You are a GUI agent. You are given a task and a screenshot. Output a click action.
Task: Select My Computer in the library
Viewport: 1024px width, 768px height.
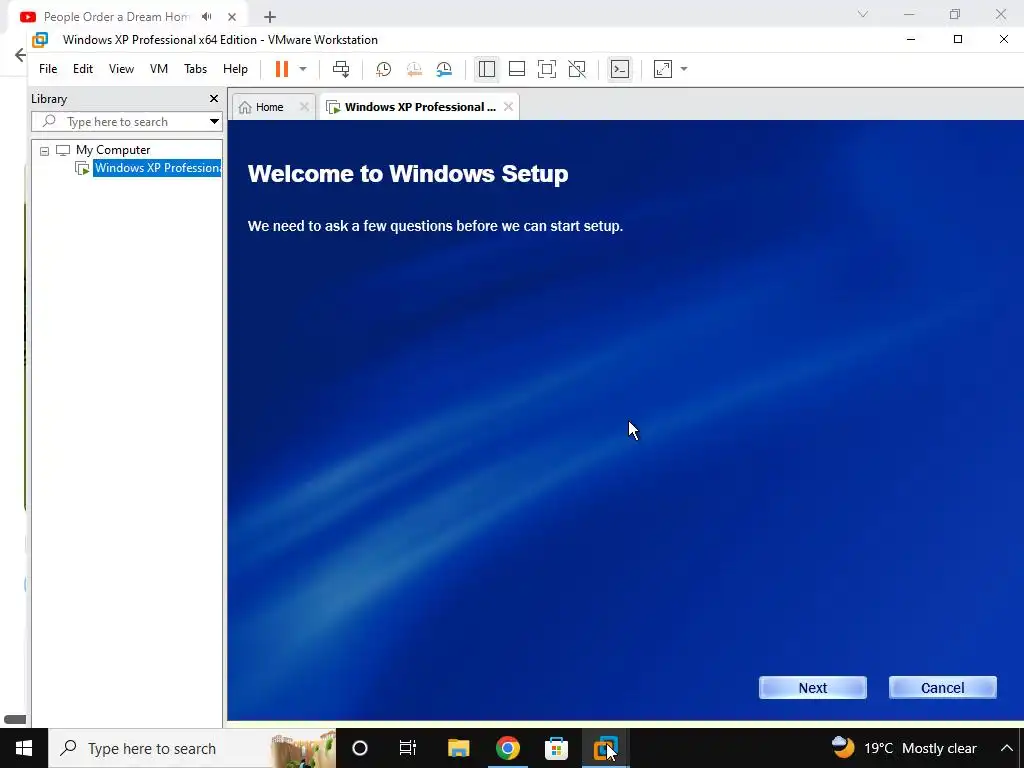tap(113, 150)
